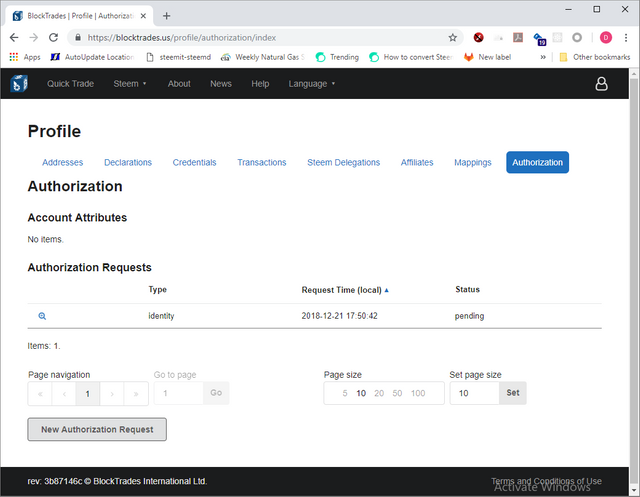Open Weekly Natural Gas bookmark

tap(263, 57)
